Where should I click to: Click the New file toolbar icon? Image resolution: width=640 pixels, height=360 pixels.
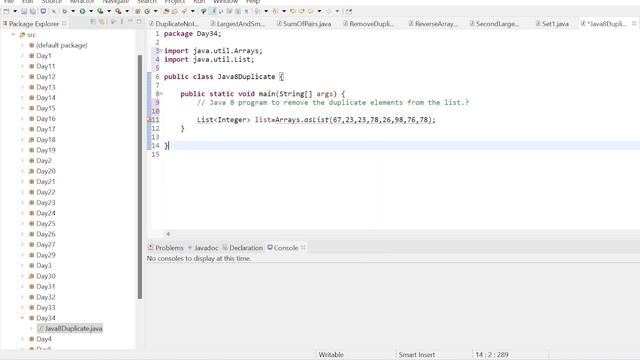click(6, 11)
